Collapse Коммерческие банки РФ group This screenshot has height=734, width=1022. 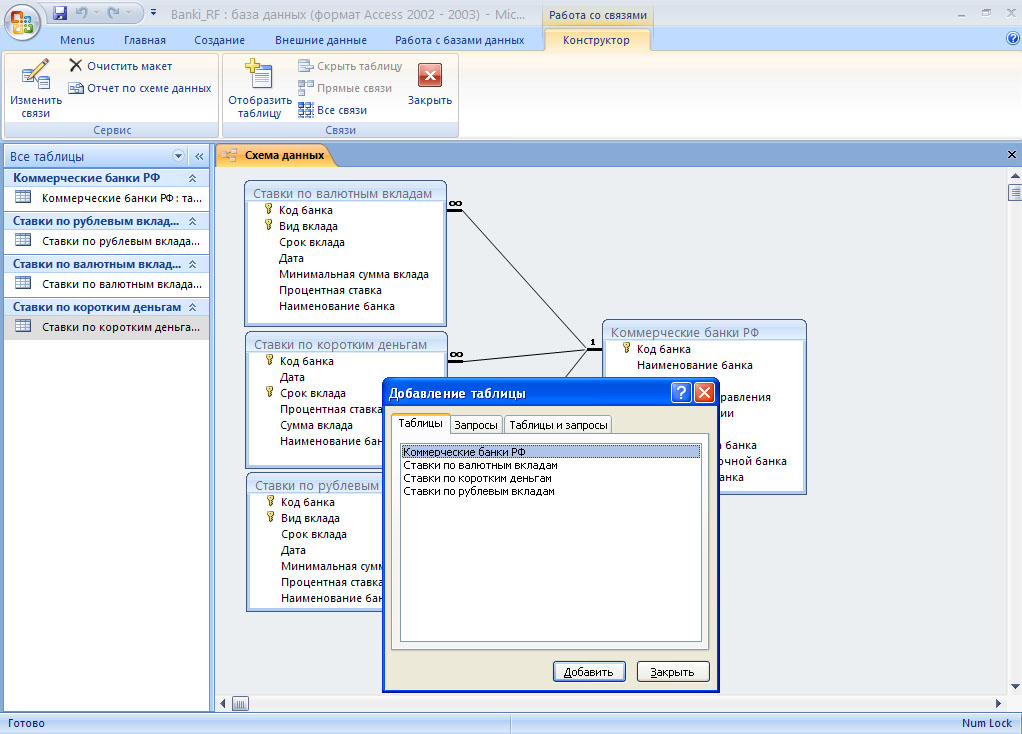coord(192,178)
